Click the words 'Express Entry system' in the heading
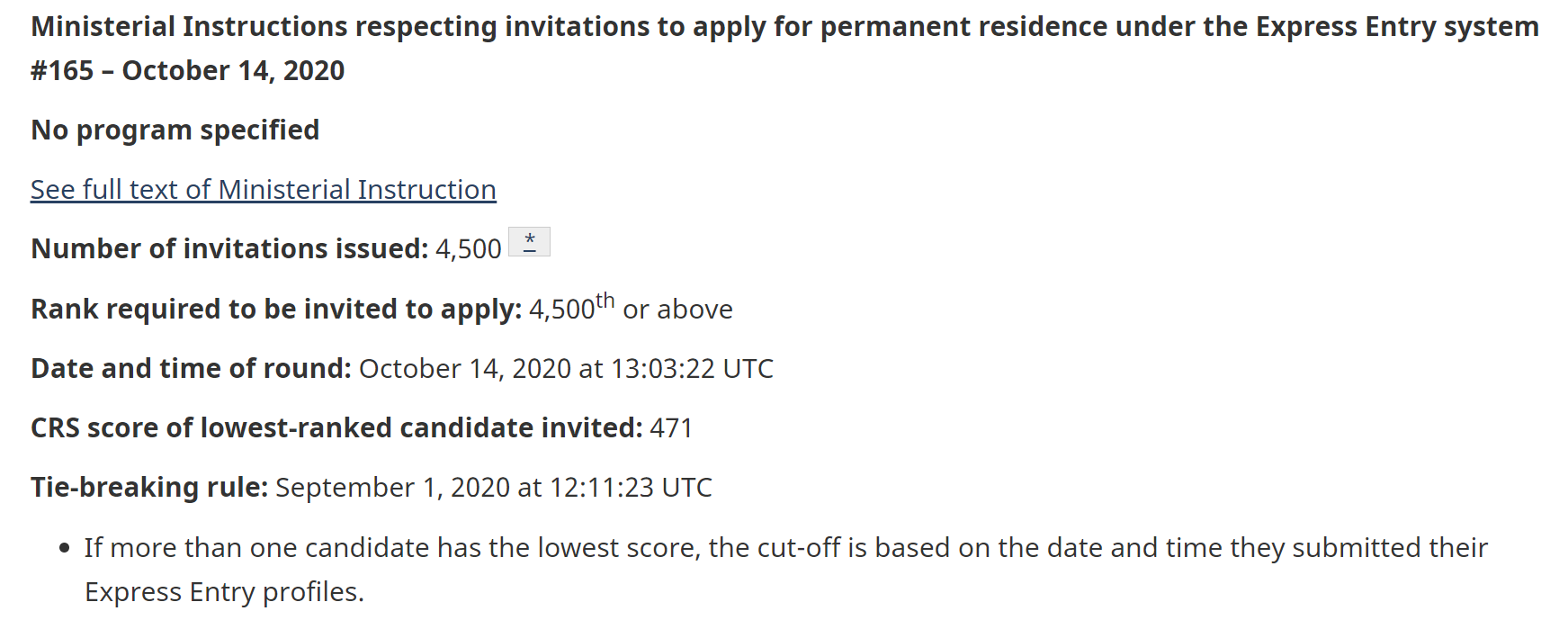 1396,27
